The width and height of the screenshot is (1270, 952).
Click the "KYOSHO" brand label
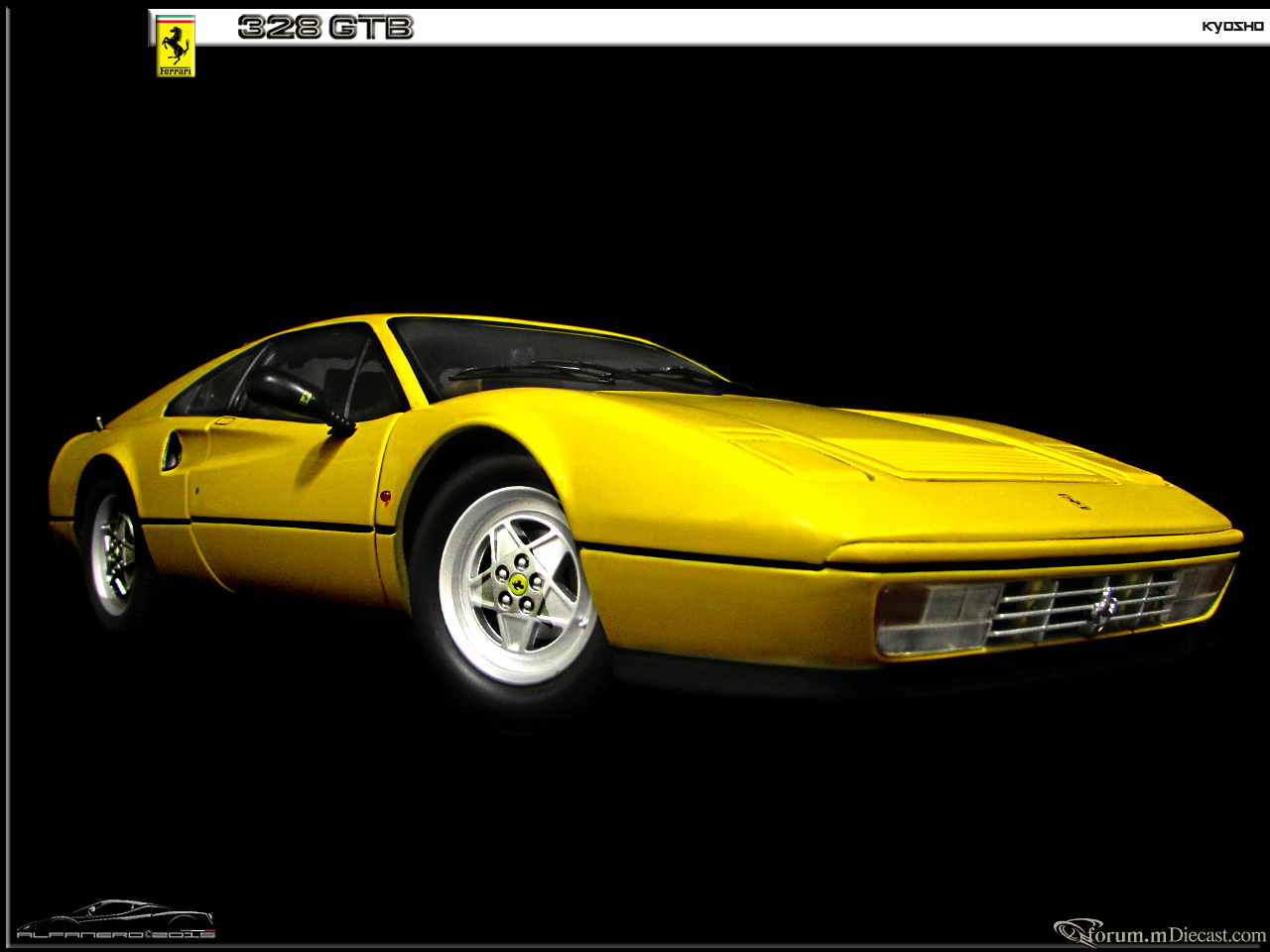(1232, 27)
